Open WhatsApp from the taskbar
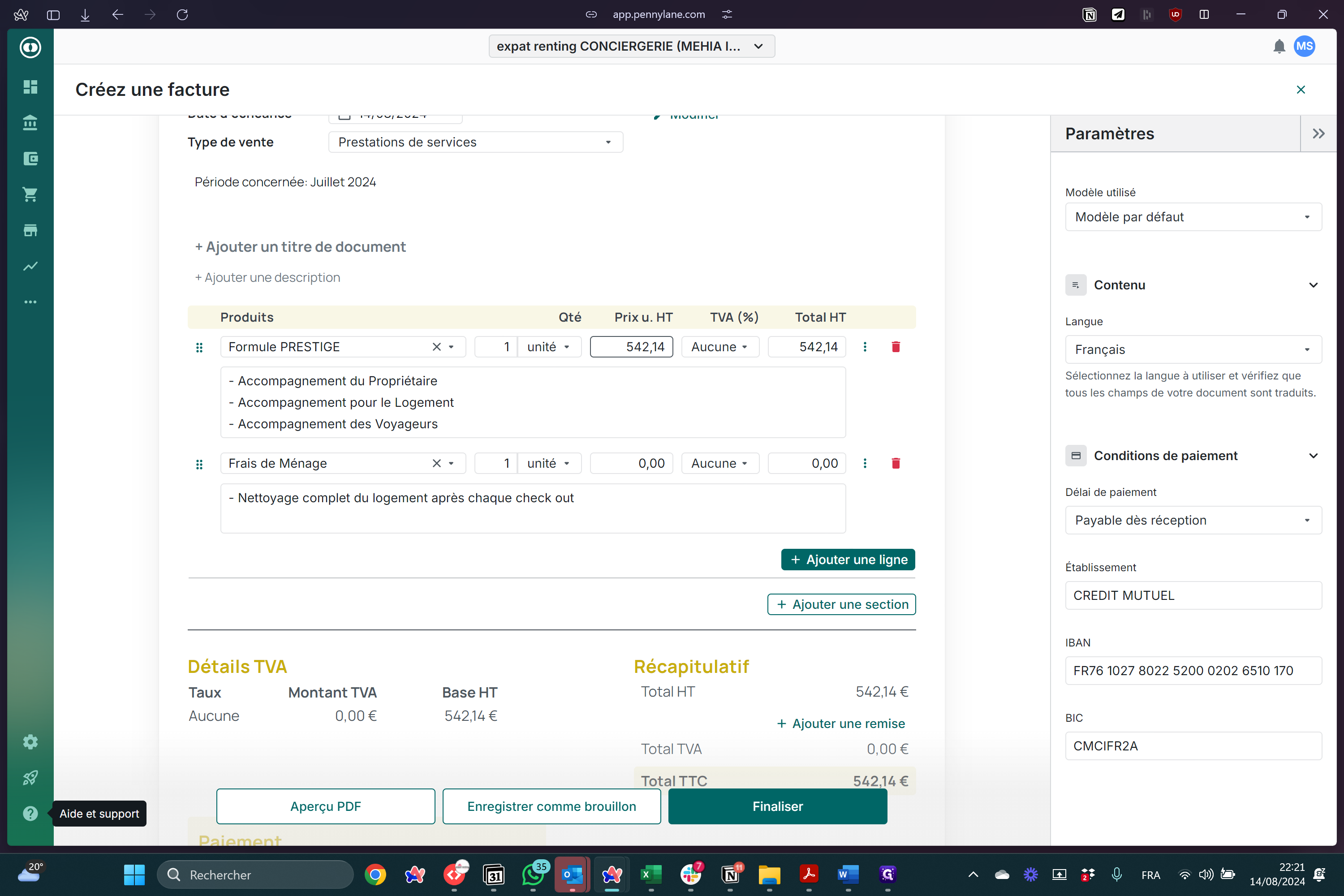The image size is (1344, 896). [534, 874]
